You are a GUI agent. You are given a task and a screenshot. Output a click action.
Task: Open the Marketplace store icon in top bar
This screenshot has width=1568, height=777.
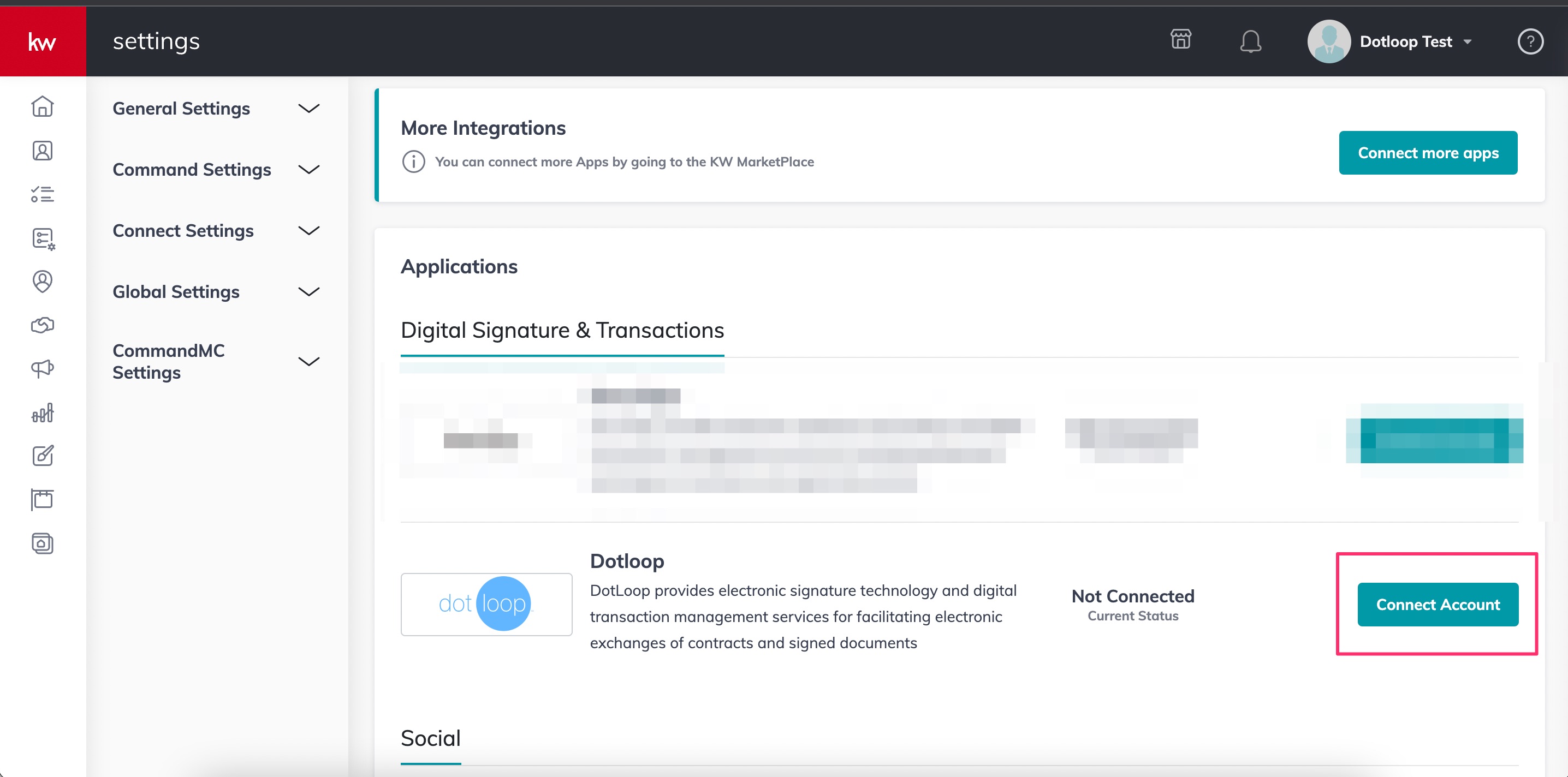pyautogui.click(x=1180, y=40)
